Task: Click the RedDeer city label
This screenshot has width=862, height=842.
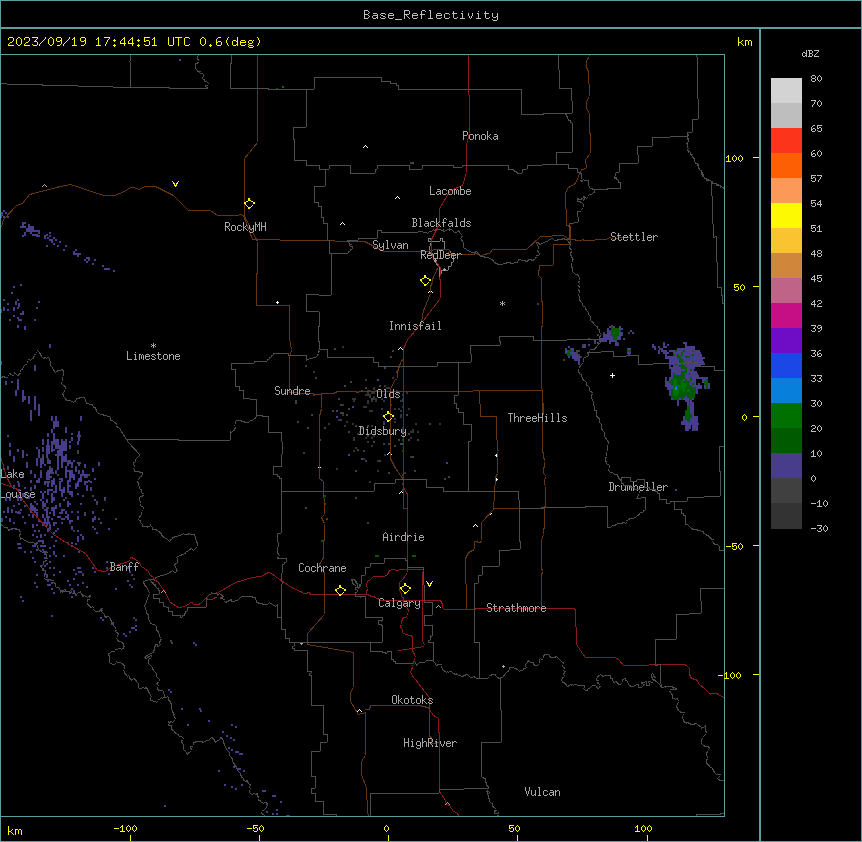Action: 440,255
